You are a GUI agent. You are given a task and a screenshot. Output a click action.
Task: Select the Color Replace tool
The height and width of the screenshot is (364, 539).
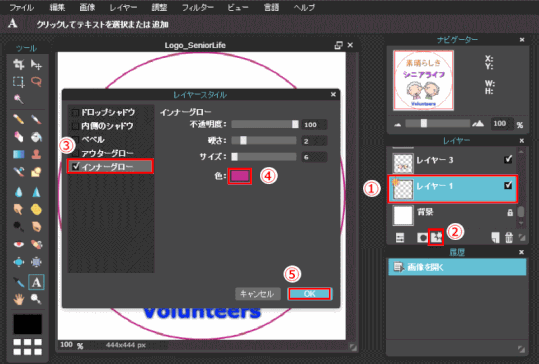(19, 172)
